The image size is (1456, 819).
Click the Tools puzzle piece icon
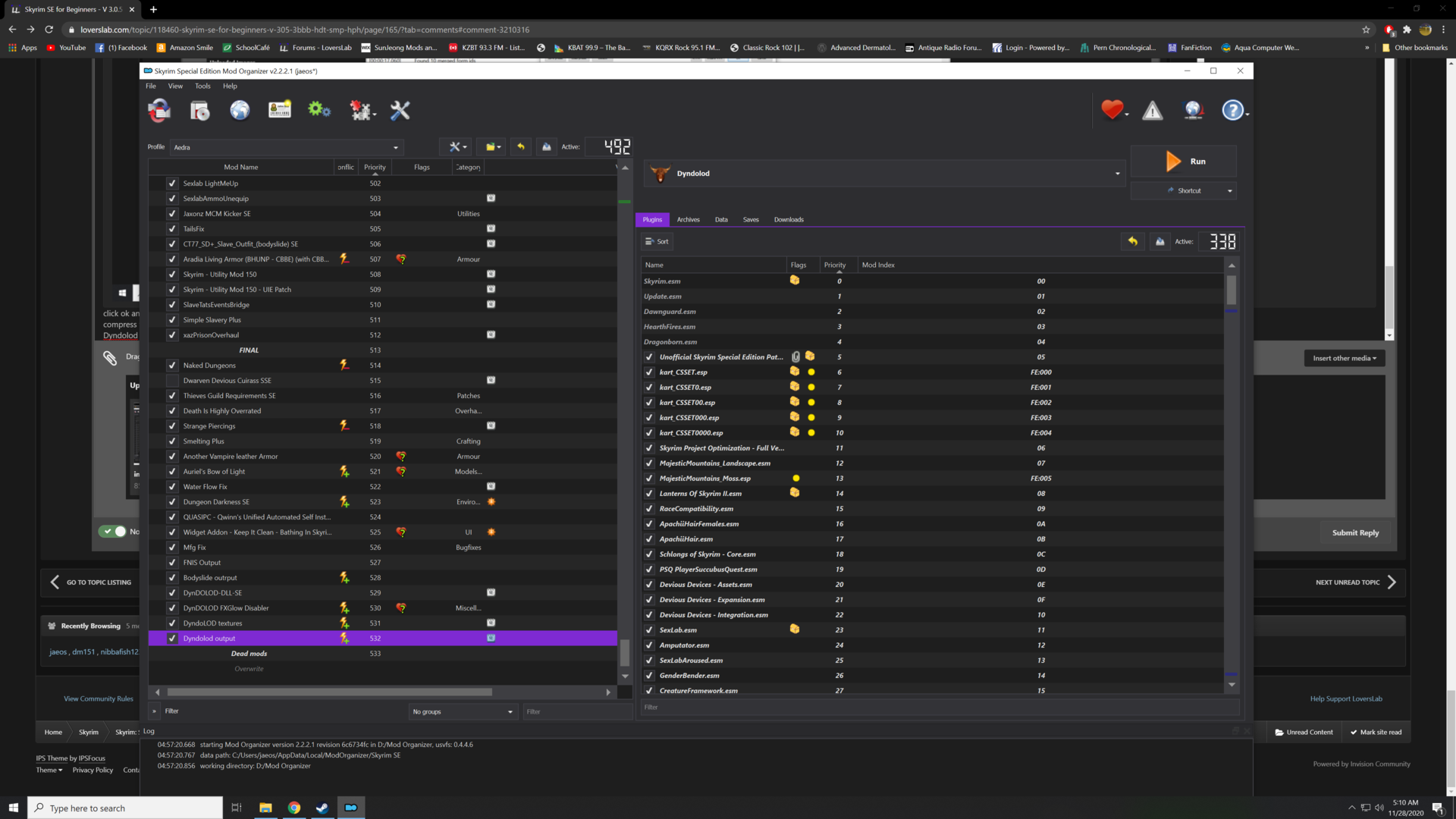(x=361, y=111)
